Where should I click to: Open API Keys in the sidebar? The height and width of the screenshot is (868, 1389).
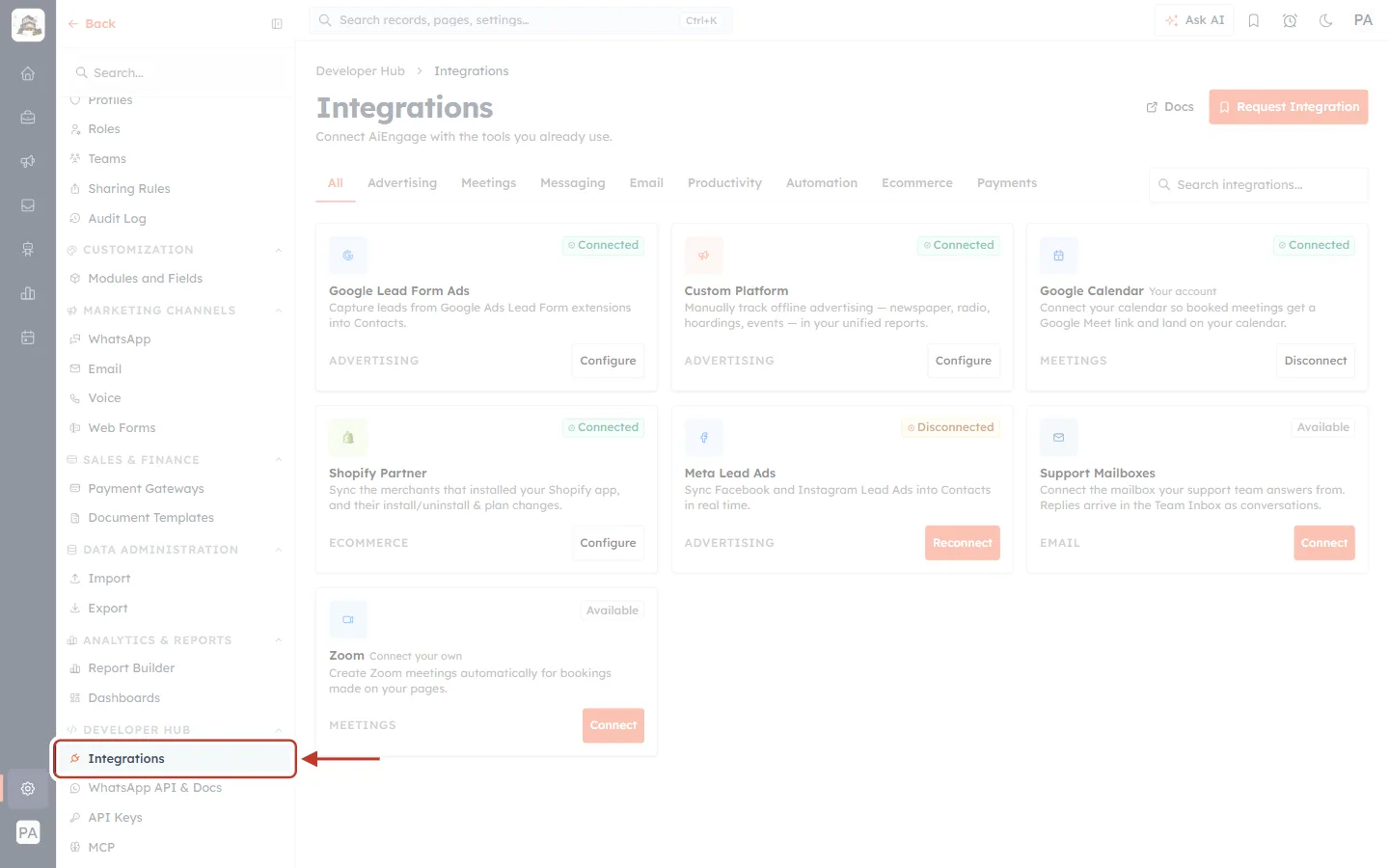[115, 818]
